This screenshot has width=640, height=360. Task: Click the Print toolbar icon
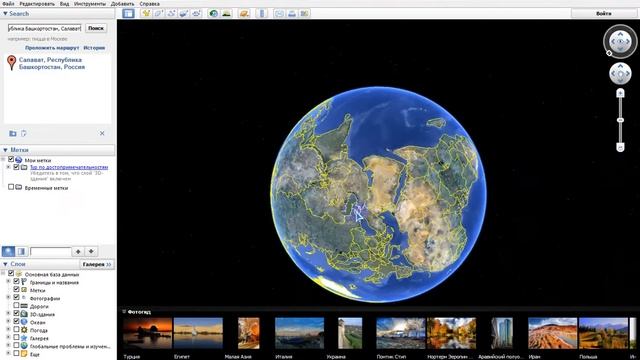292,13
